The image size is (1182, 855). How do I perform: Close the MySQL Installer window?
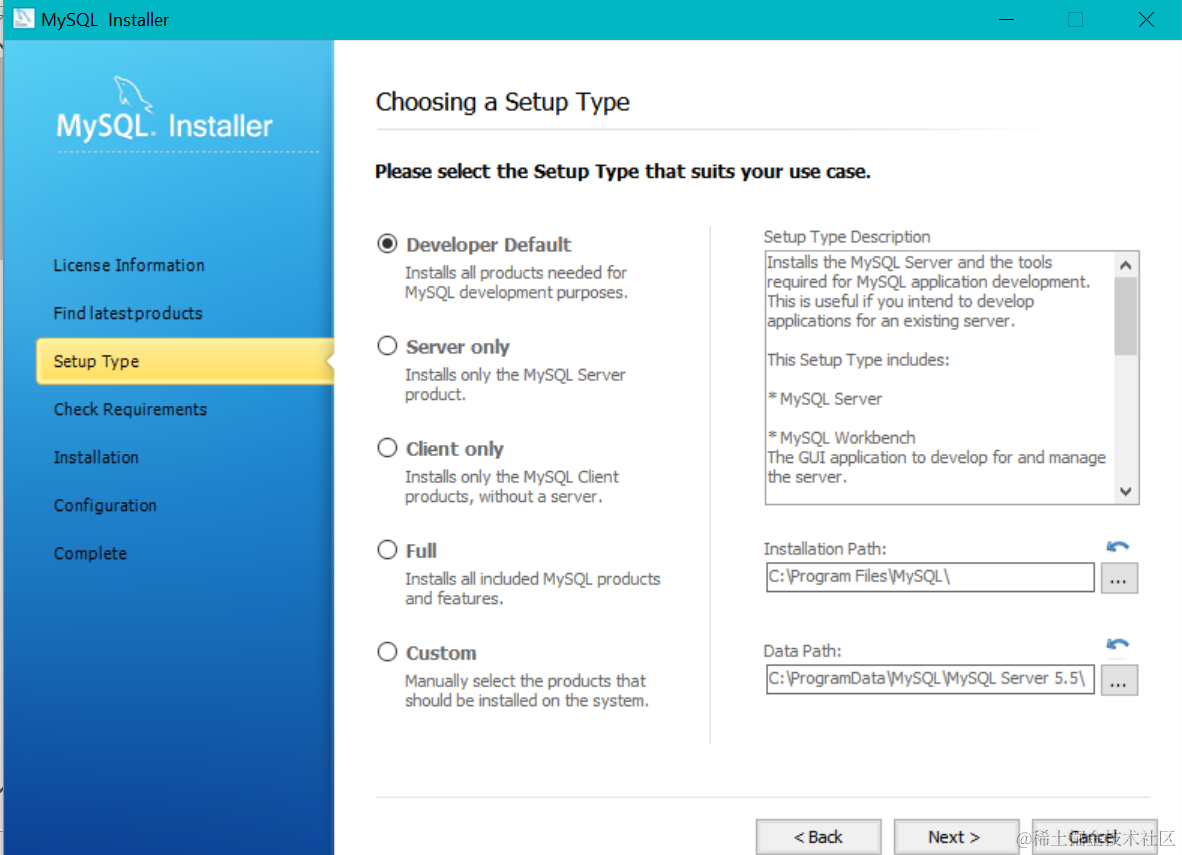[1146, 20]
